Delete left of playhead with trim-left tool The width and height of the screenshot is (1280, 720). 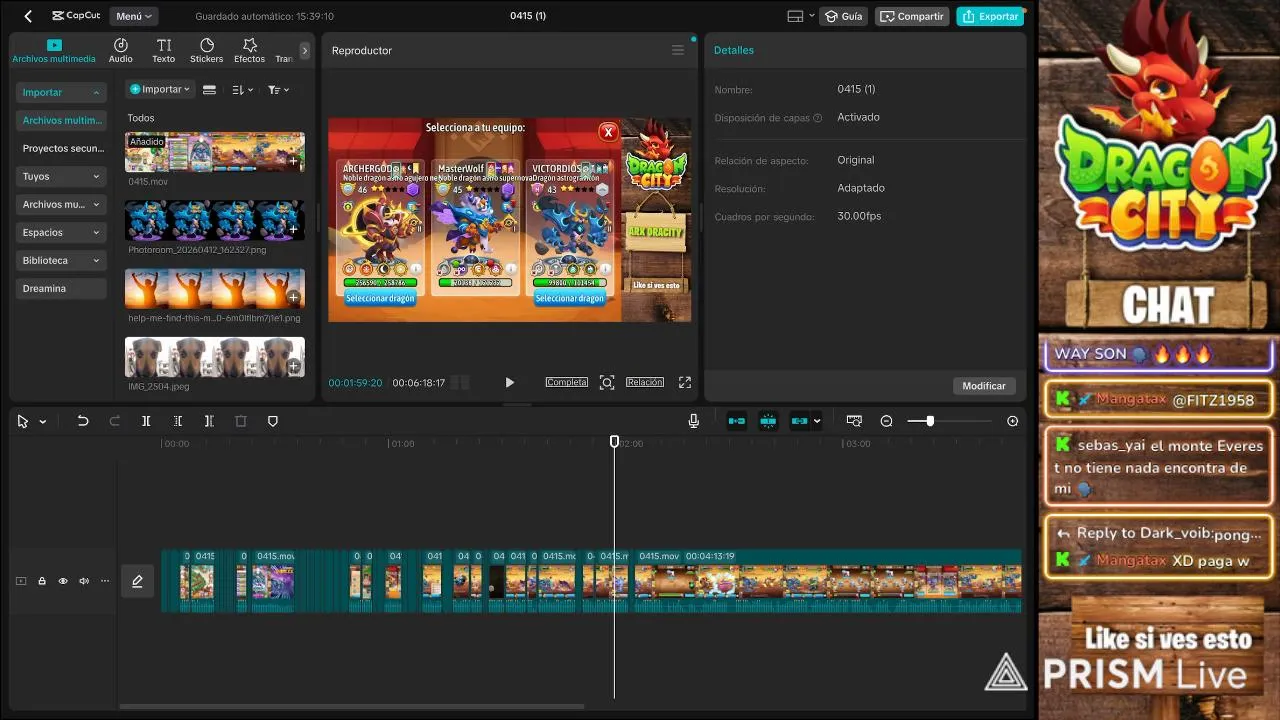178,421
